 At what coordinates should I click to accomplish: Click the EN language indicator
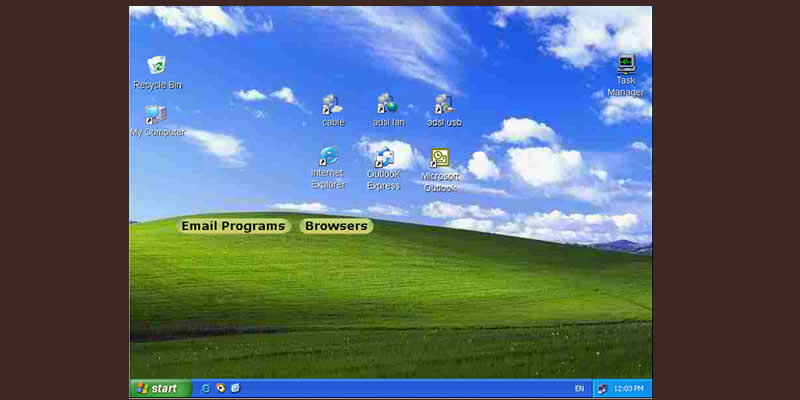coord(580,389)
